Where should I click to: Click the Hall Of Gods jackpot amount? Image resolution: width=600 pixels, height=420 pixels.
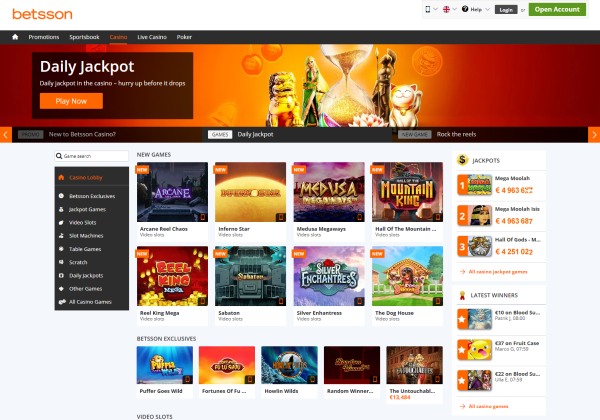click(x=514, y=251)
